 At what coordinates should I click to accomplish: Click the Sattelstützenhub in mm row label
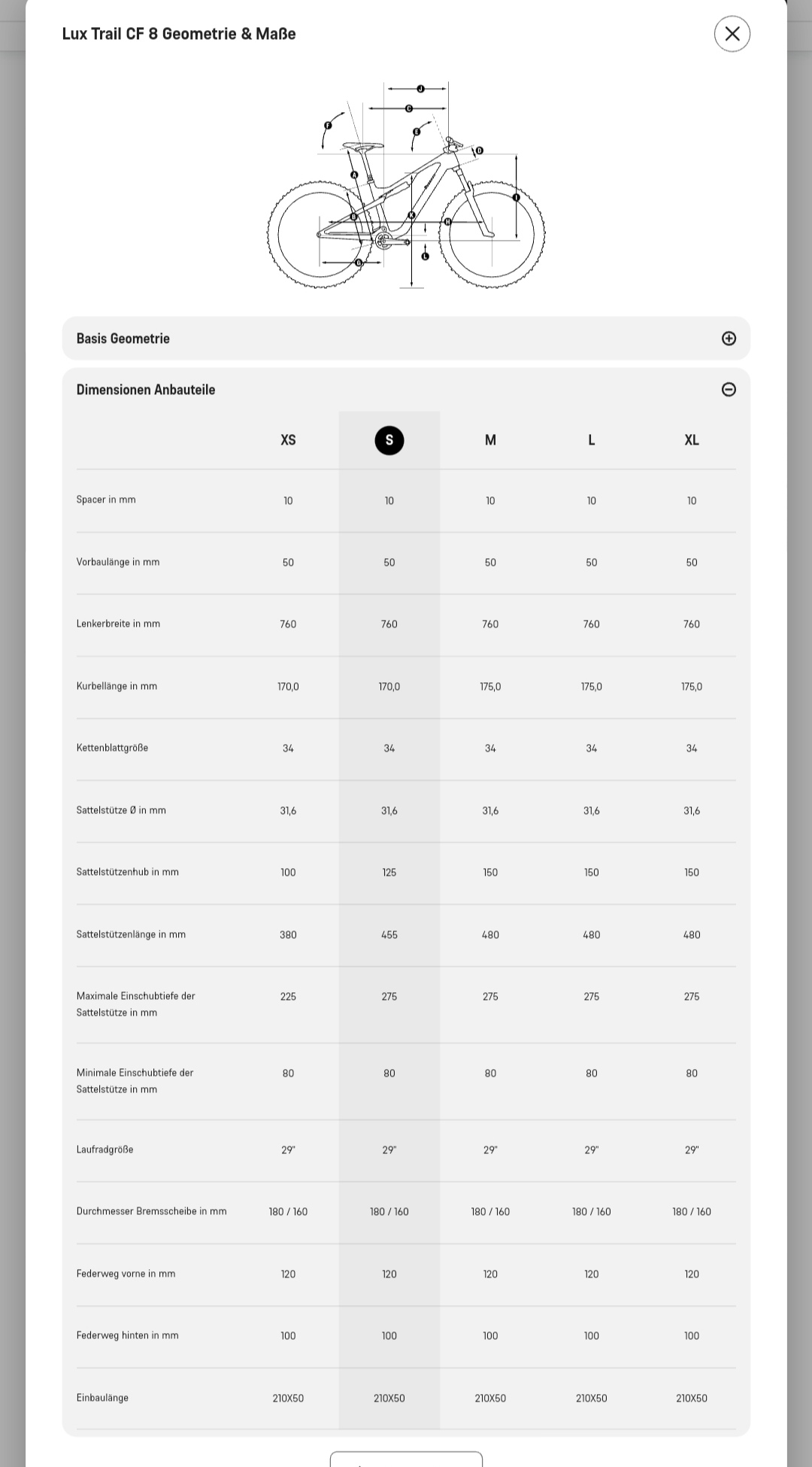[128, 872]
